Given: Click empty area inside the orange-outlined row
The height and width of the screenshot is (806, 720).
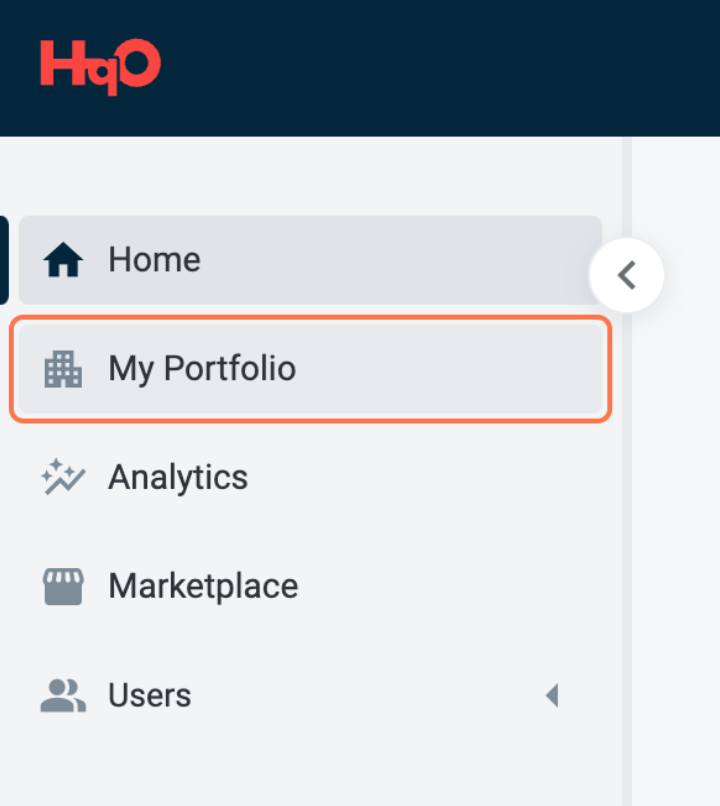Looking at the screenshot, I should (x=450, y=369).
